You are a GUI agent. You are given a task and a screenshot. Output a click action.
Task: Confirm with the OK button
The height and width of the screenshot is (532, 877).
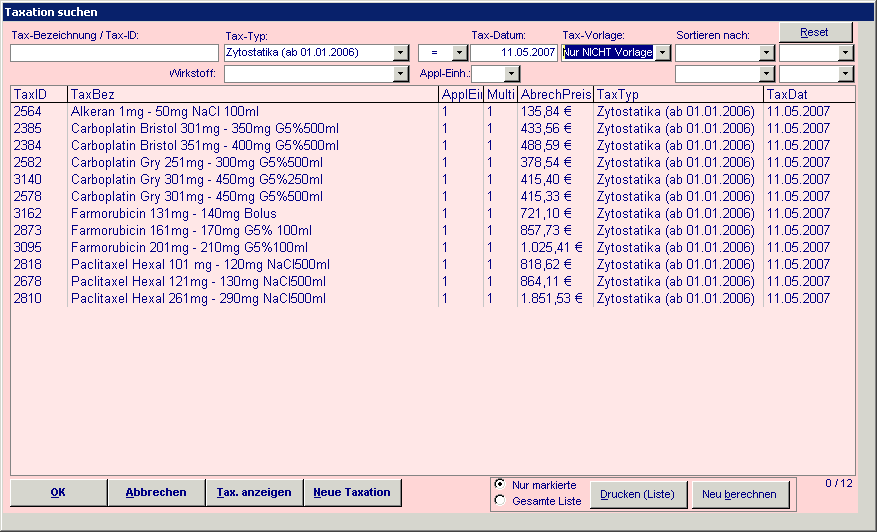click(58, 492)
